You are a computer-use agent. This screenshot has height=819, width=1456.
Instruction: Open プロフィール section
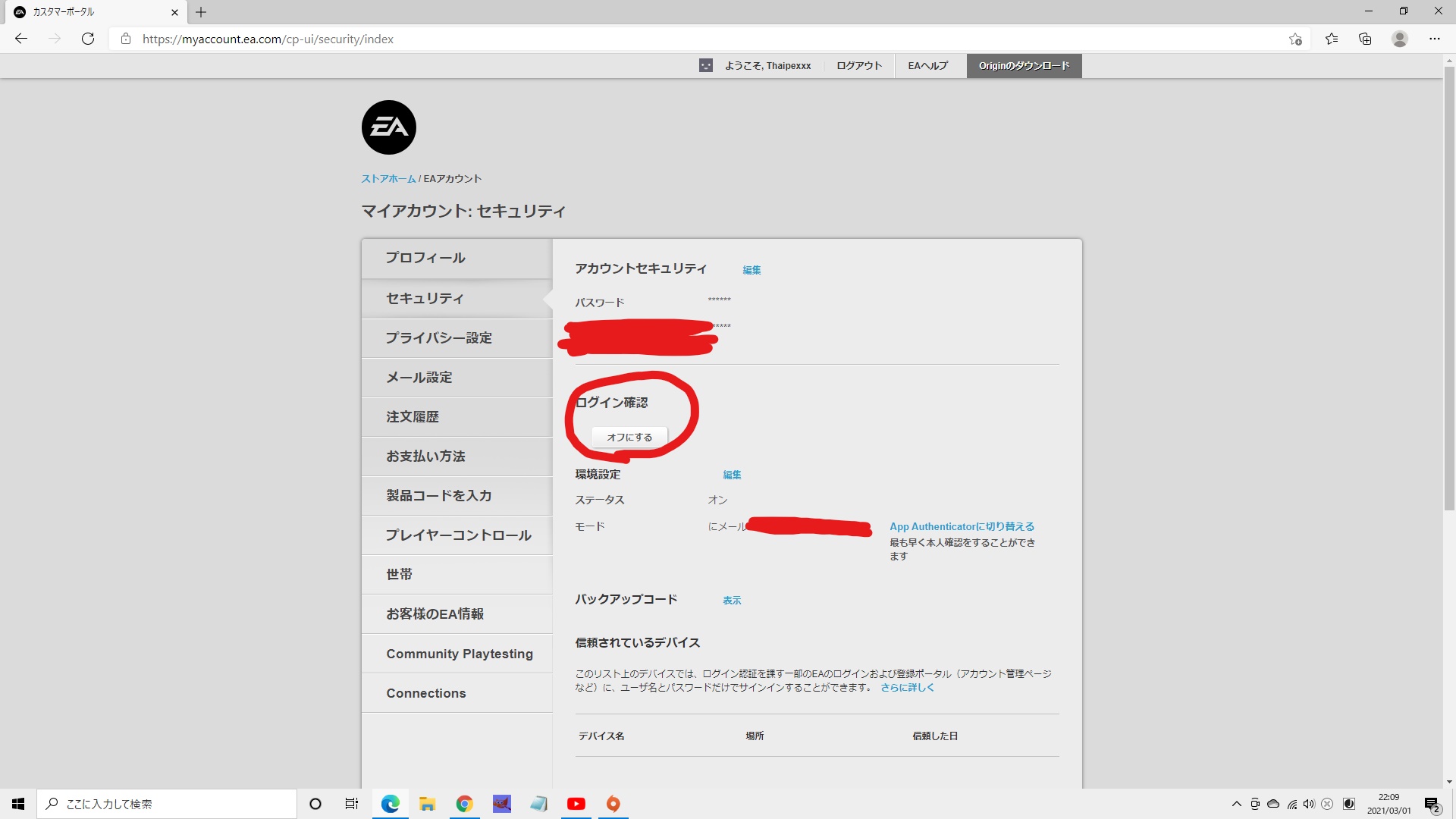point(457,259)
